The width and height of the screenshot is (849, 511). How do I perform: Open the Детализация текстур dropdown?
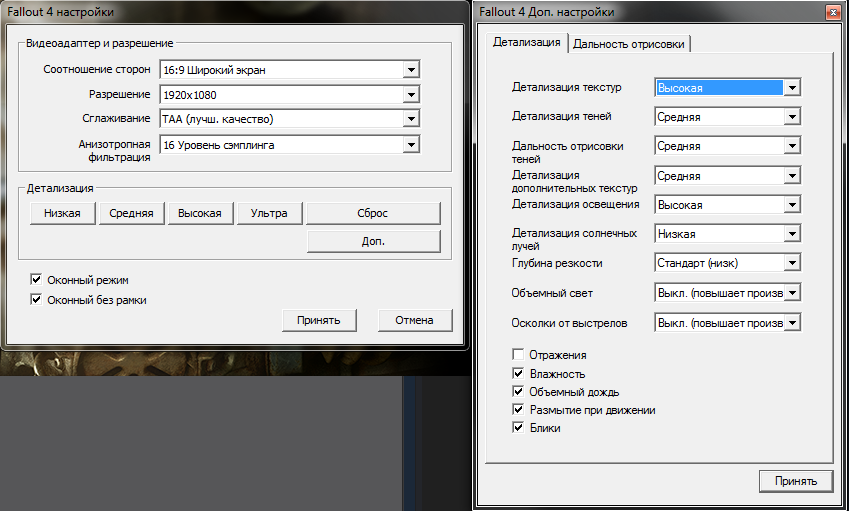[727, 87]
